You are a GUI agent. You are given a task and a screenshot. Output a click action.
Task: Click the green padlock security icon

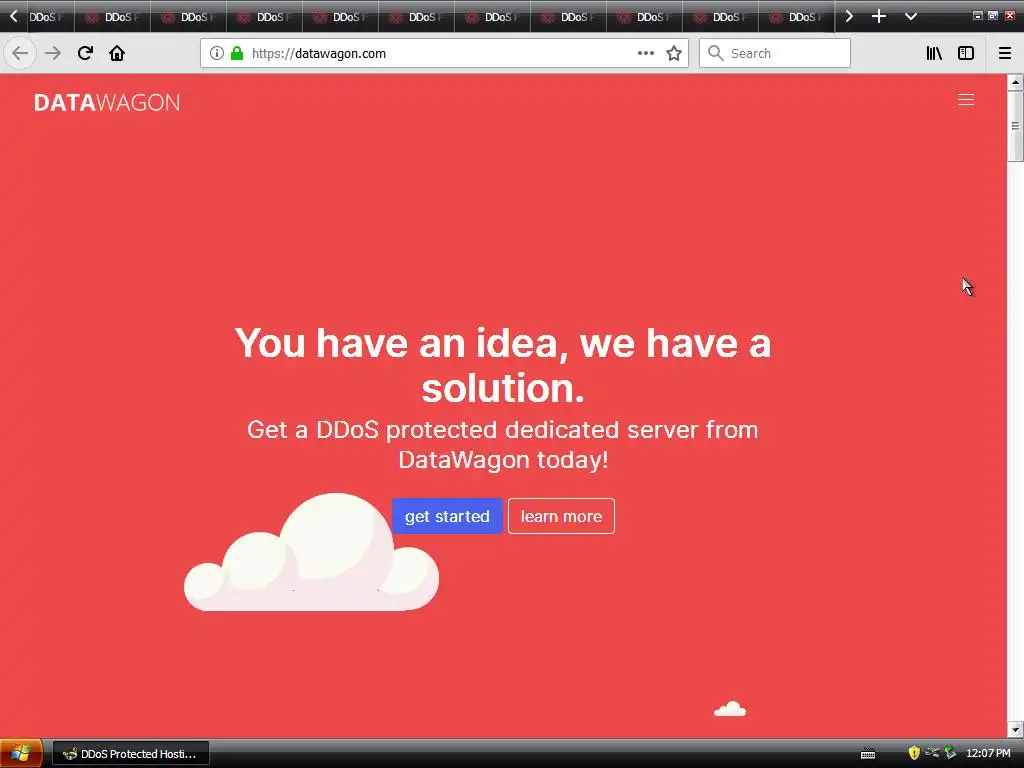pyautogui.click(x=237, y=53)
